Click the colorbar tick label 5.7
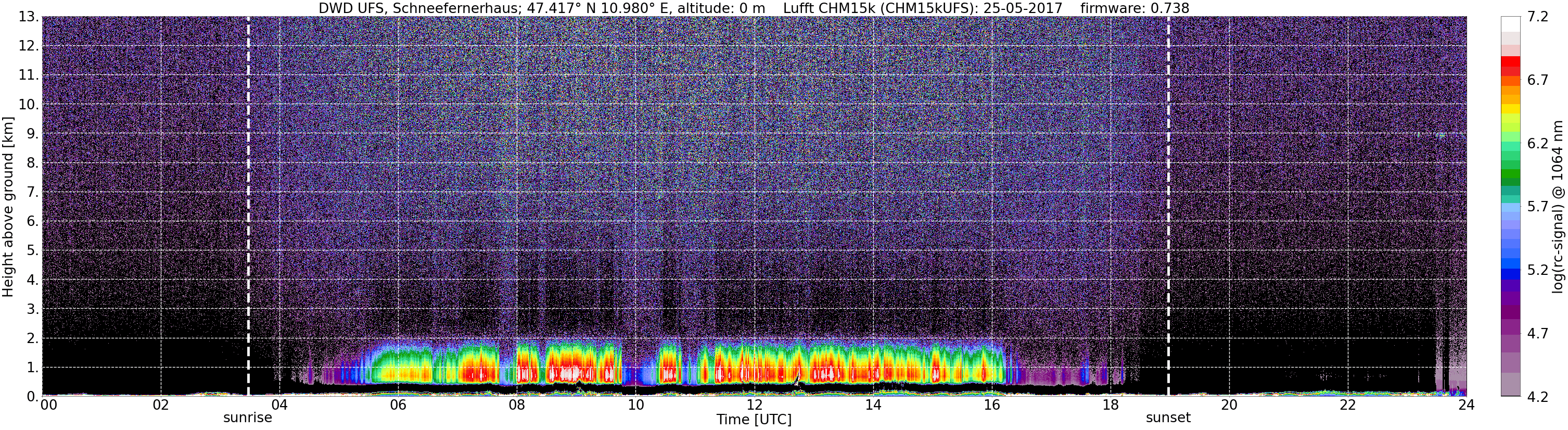Viewport: 1568px width, 430px height. pos(1538,207)
